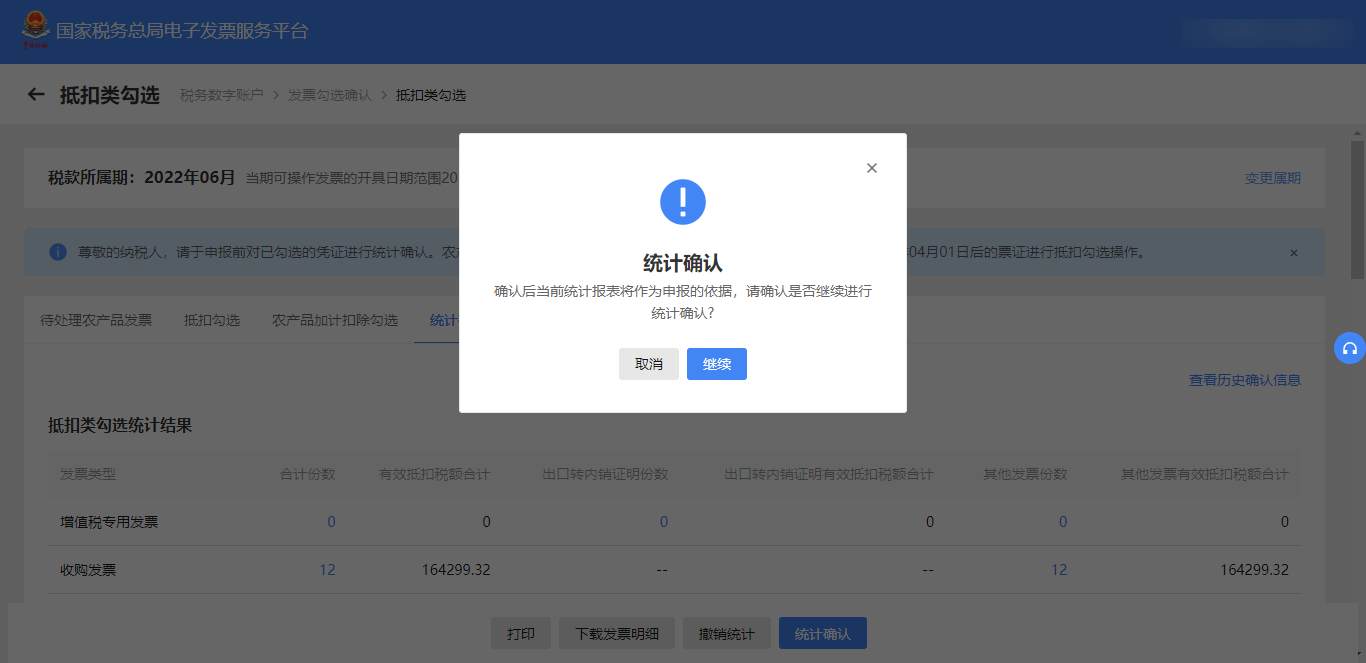The image size is (1366, 663).
Task: Click 下载发票明细 button
Action: (x=616, y=634)
